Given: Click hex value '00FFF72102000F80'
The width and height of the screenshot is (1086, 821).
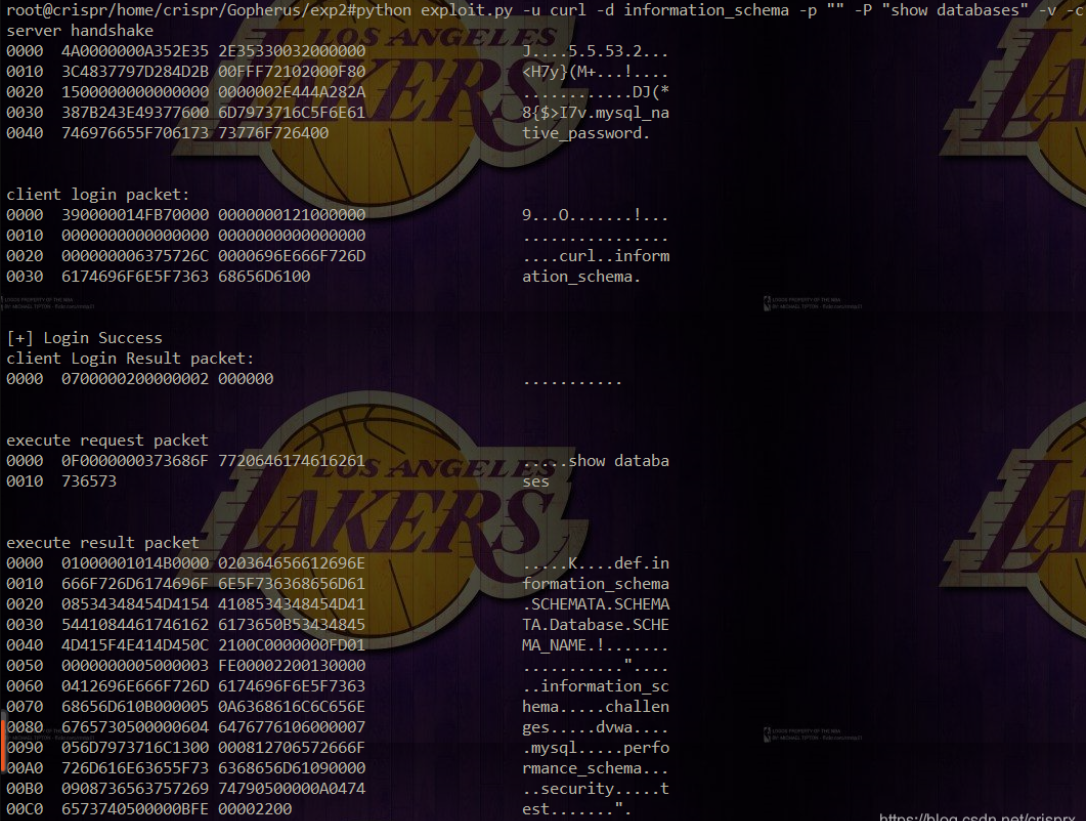Looking at the screenshot, I should click(292, 72).
